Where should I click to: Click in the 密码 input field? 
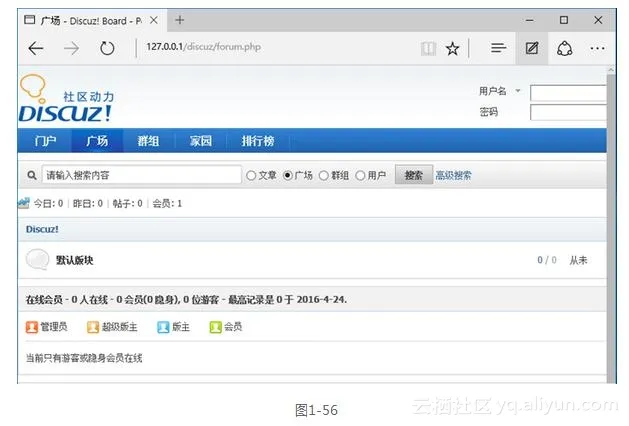568,112
